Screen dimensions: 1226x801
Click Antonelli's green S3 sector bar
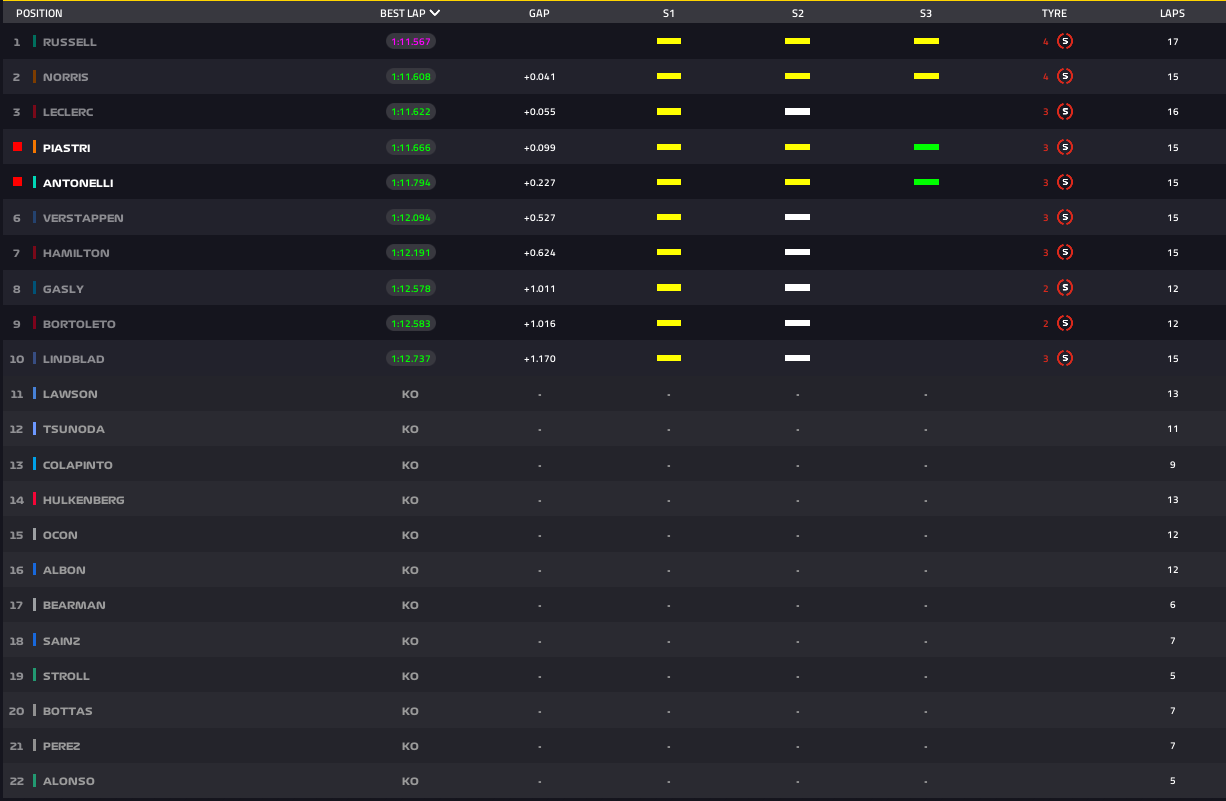pos(926,182)
